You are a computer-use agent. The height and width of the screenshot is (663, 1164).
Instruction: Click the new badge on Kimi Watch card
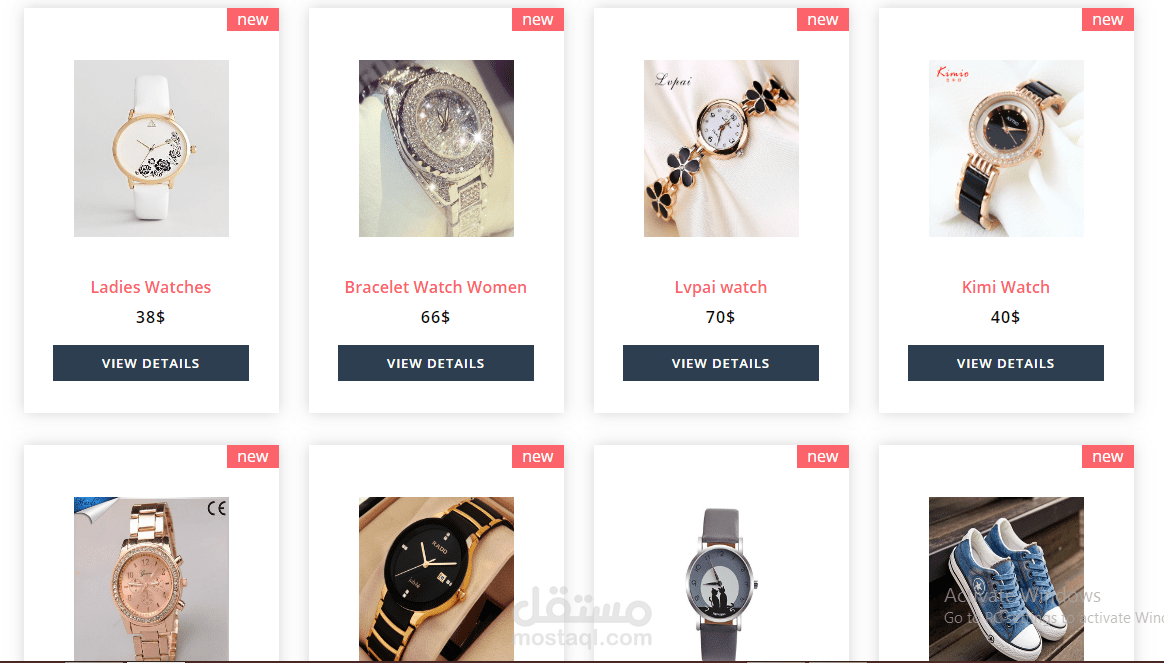[1108, 19]
